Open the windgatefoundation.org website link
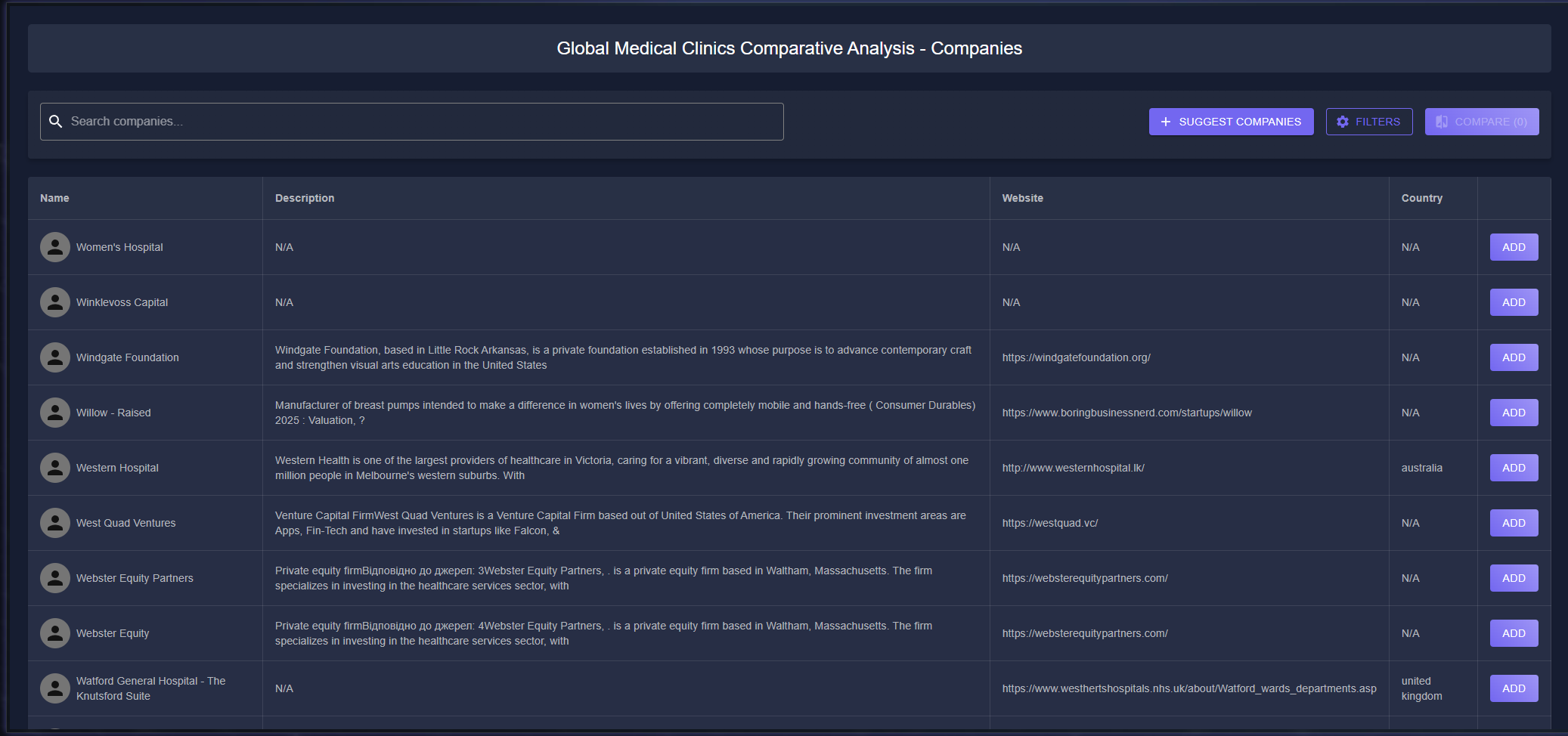The height and width of the screenshot is (736, 1568). coord(1076,357)
